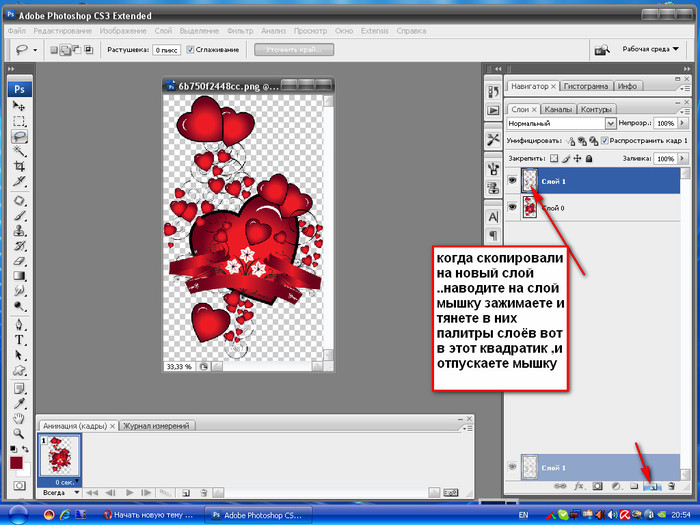Select the Move tool
Screen dimensions: 700x525
point(19,106)
